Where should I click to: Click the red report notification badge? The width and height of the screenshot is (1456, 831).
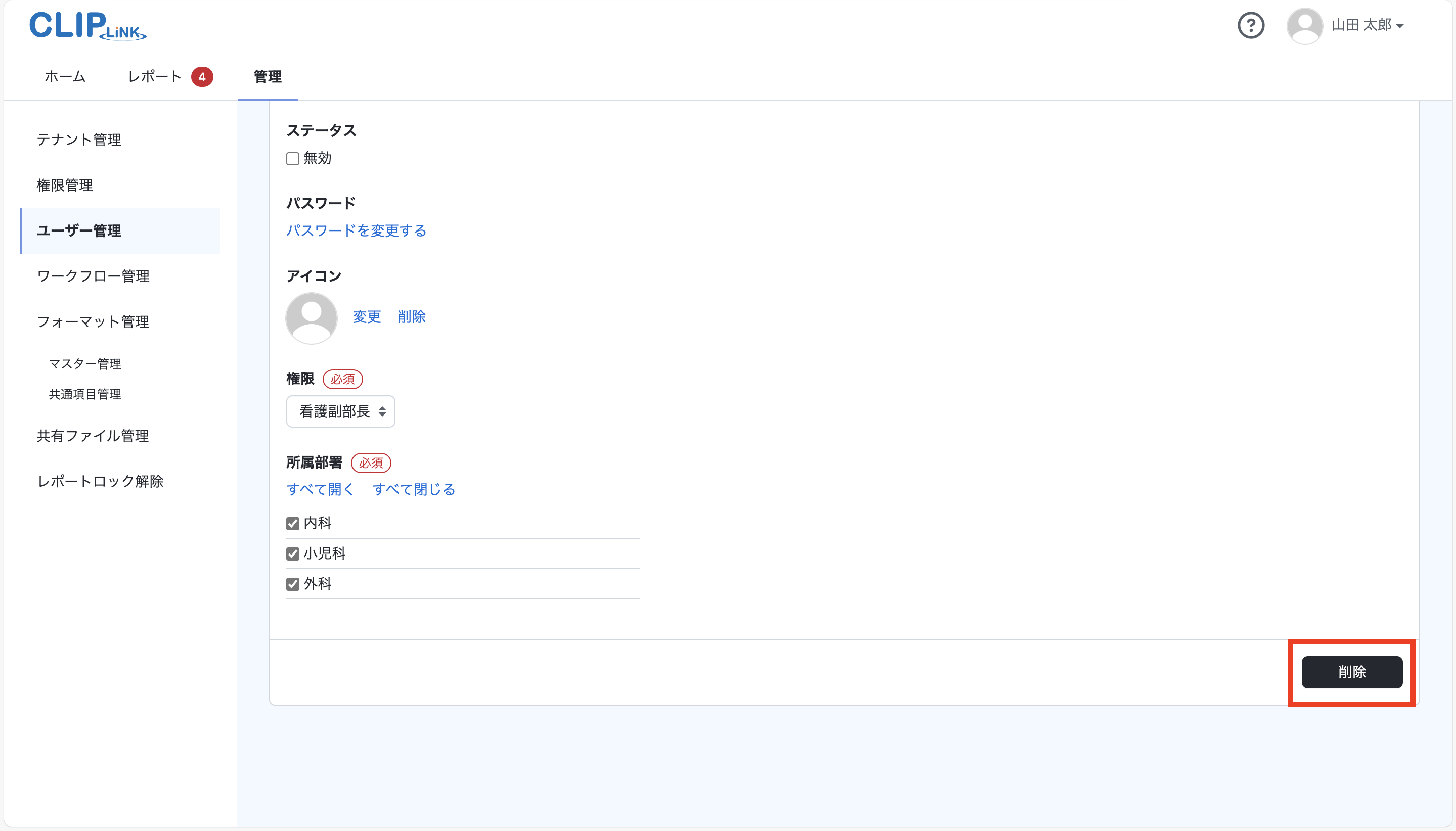coord(202,77)
